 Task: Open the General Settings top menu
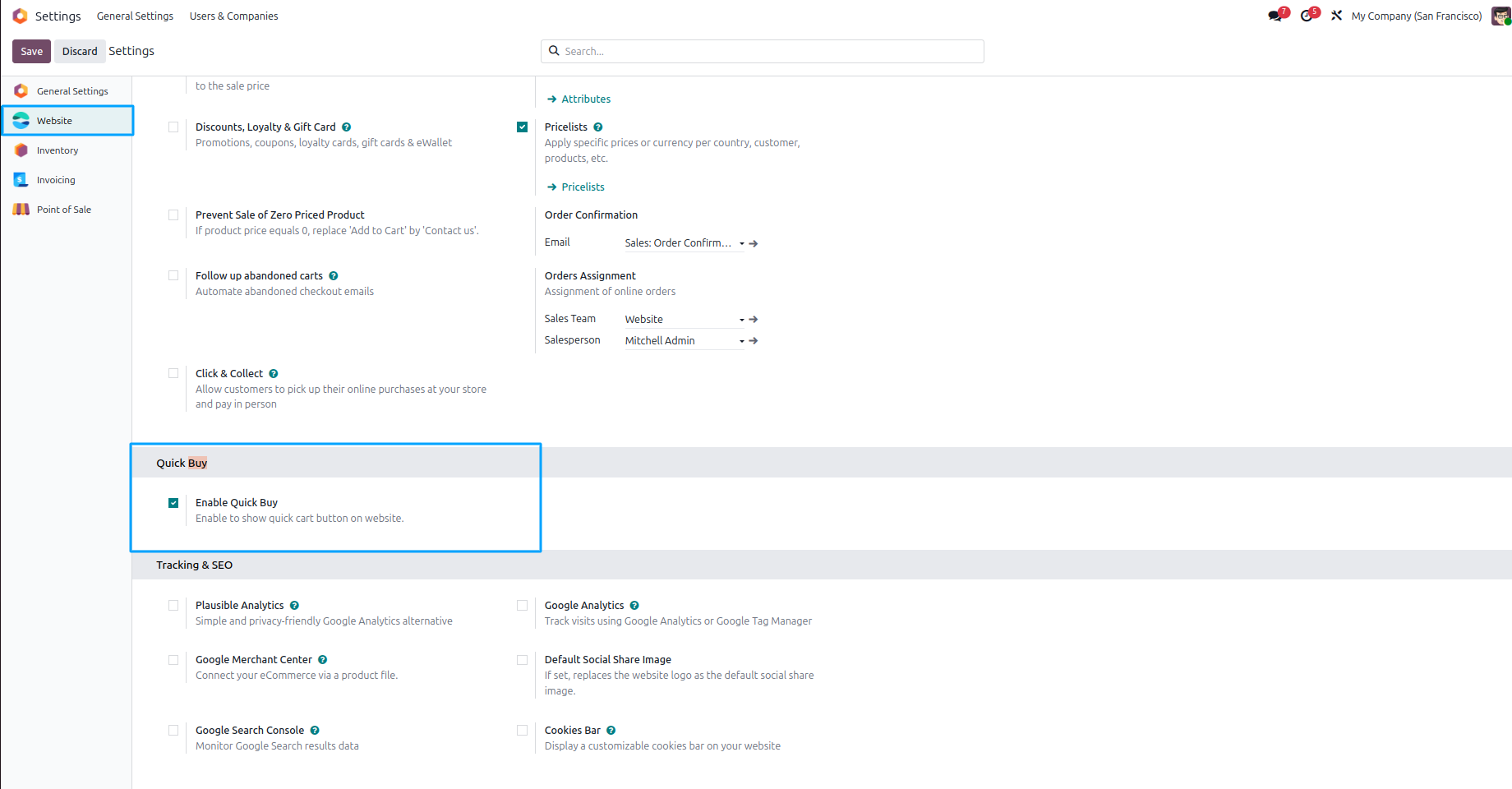135,16
